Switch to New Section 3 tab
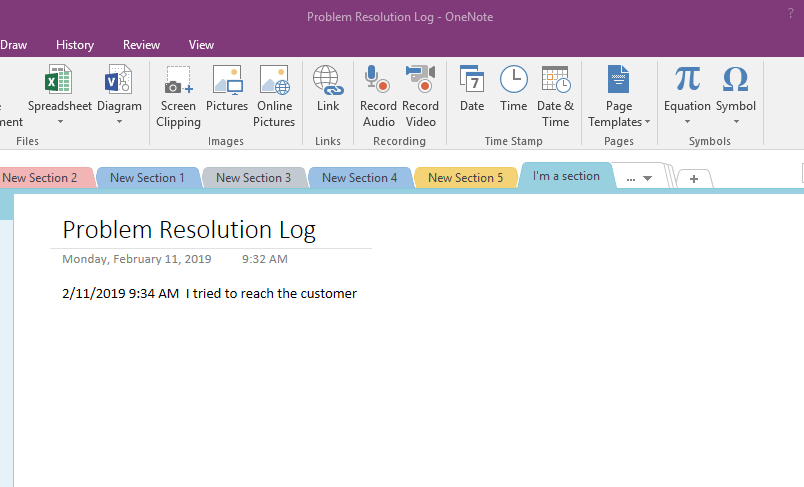Viewport: 804px width, 487px height. (253, 178)
